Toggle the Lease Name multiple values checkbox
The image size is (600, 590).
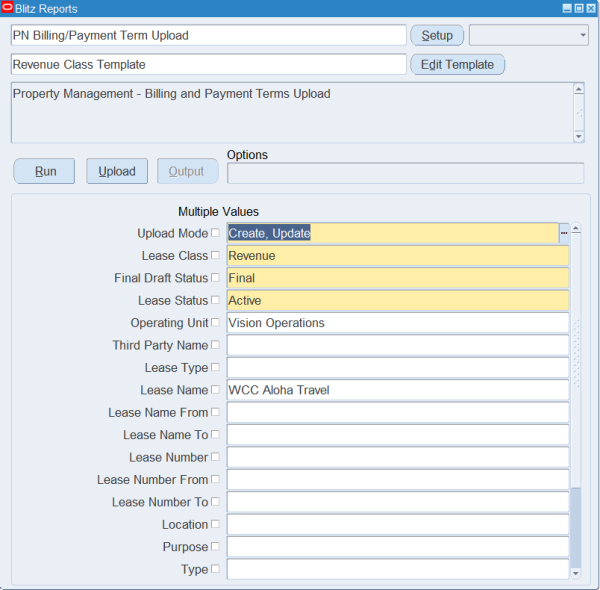coord(215,390)
